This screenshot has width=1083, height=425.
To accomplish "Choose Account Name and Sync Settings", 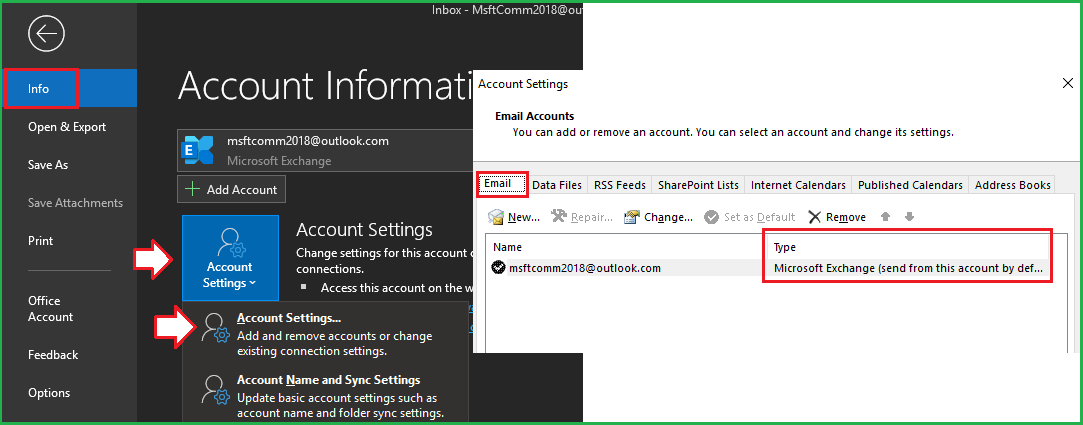I will [324, 397].
